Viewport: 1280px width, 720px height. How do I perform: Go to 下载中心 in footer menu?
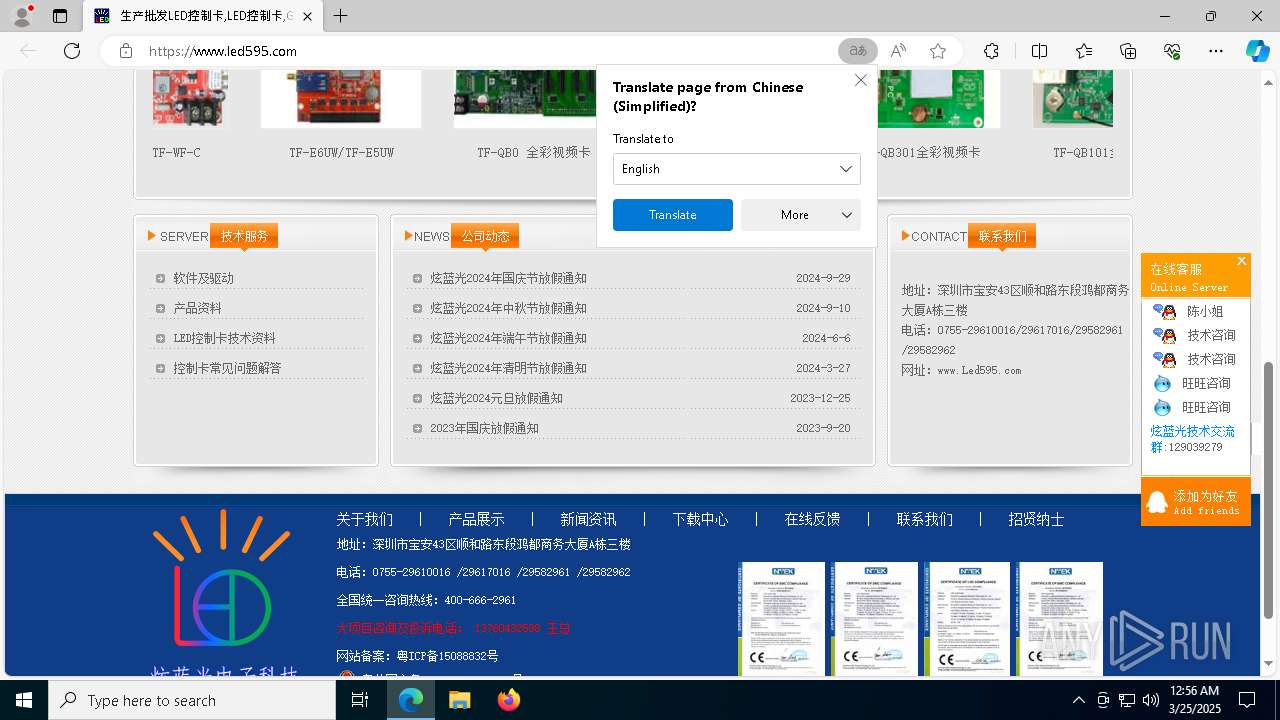click(700, 519)
